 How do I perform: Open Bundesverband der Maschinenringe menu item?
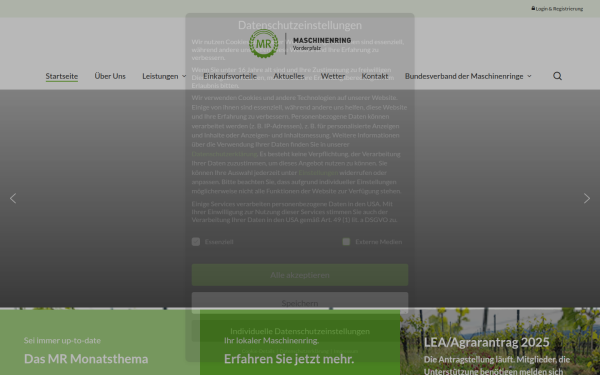click(x=464, y=76)
